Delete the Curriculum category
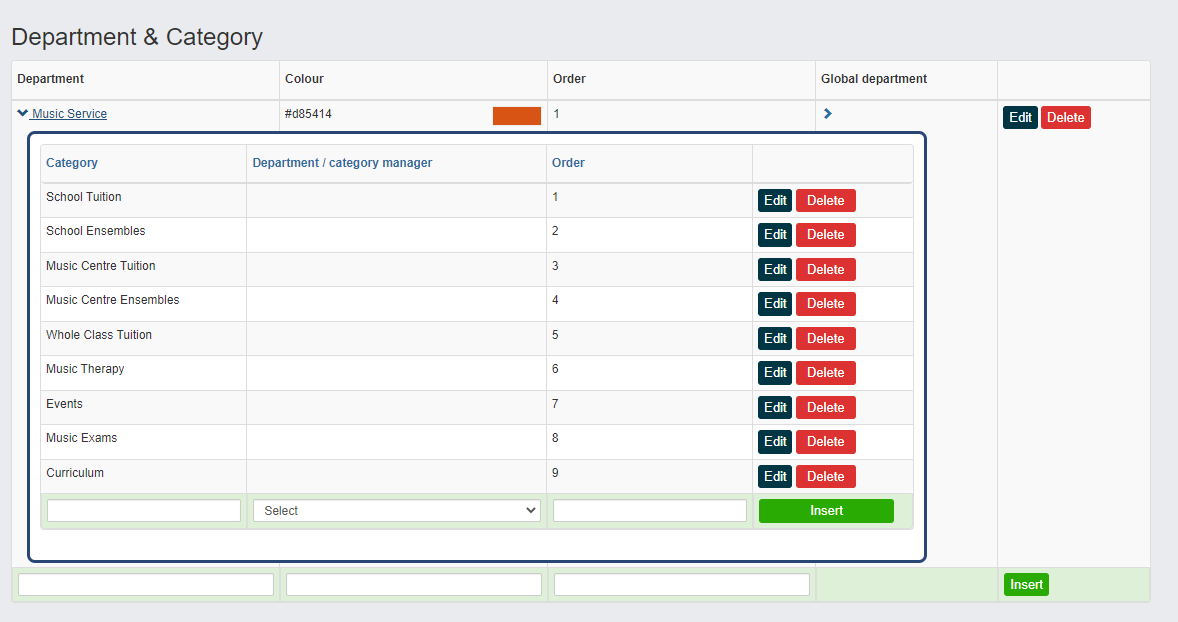This screenshot has width=1178, height=622. (x=826, y=476)
